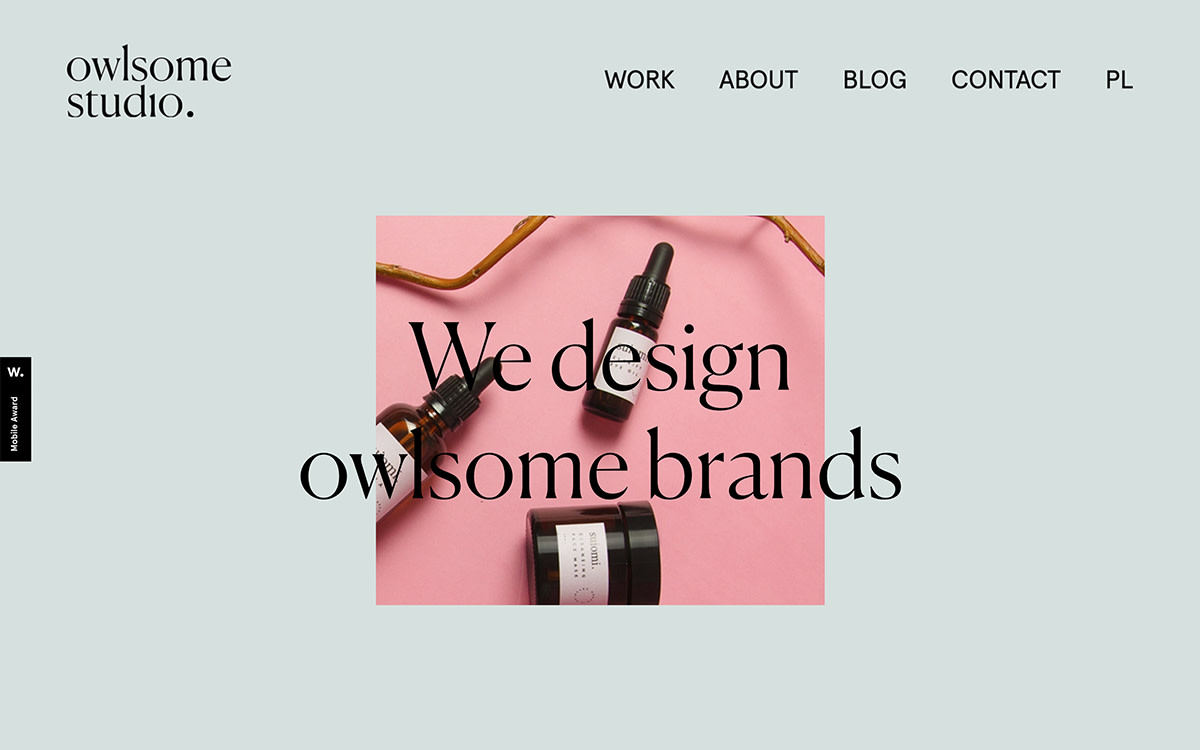Screen dimensions: 1200x750
Task: Click the word 'studio.' in the logo
Action: [x=130, y=102]
